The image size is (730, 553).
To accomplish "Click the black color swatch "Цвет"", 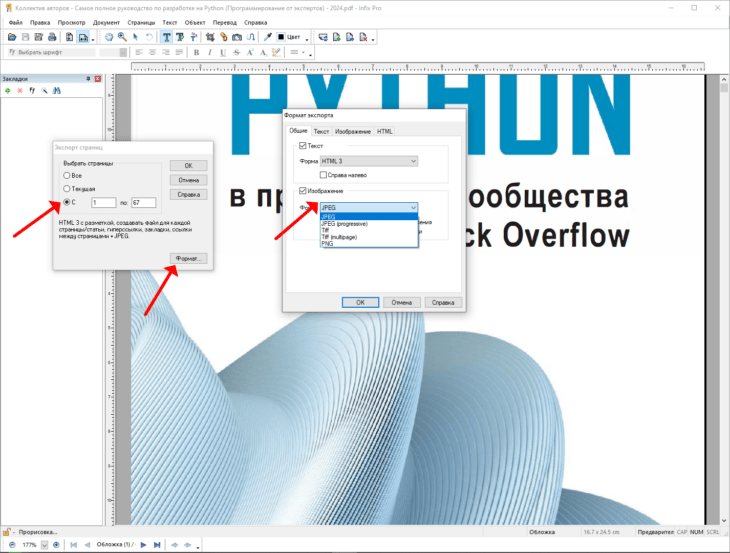I will (x=281, y=37).
